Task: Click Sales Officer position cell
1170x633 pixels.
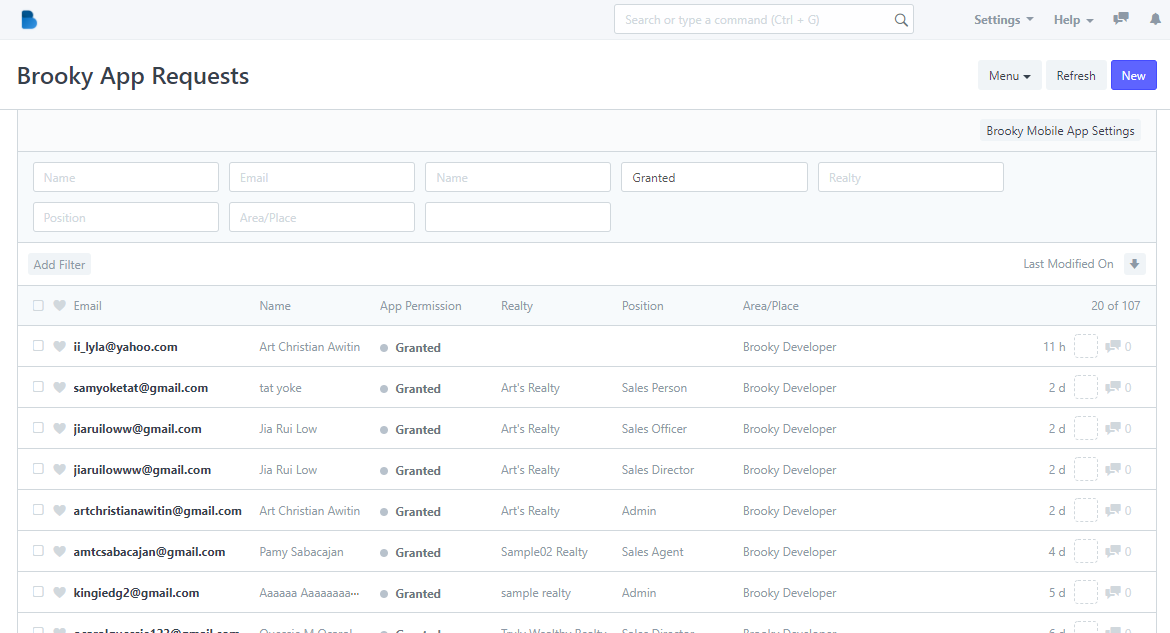Action: tap(654, 428)
